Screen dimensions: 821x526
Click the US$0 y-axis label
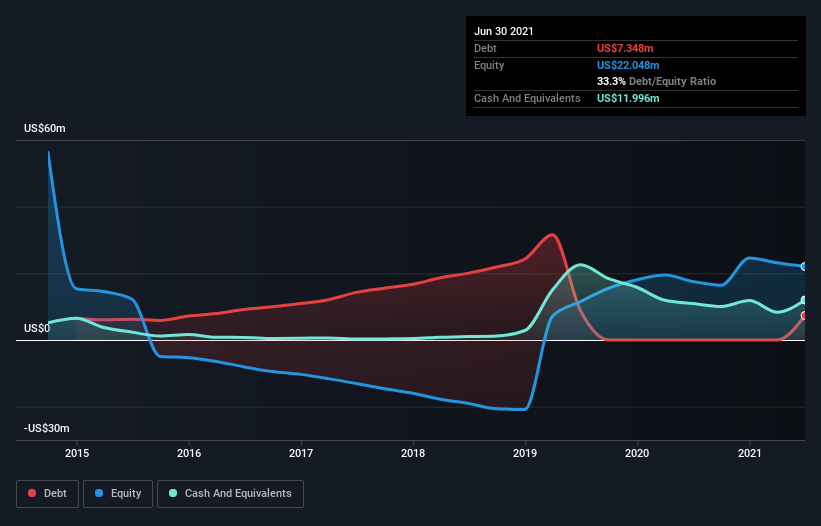point(37,329)
